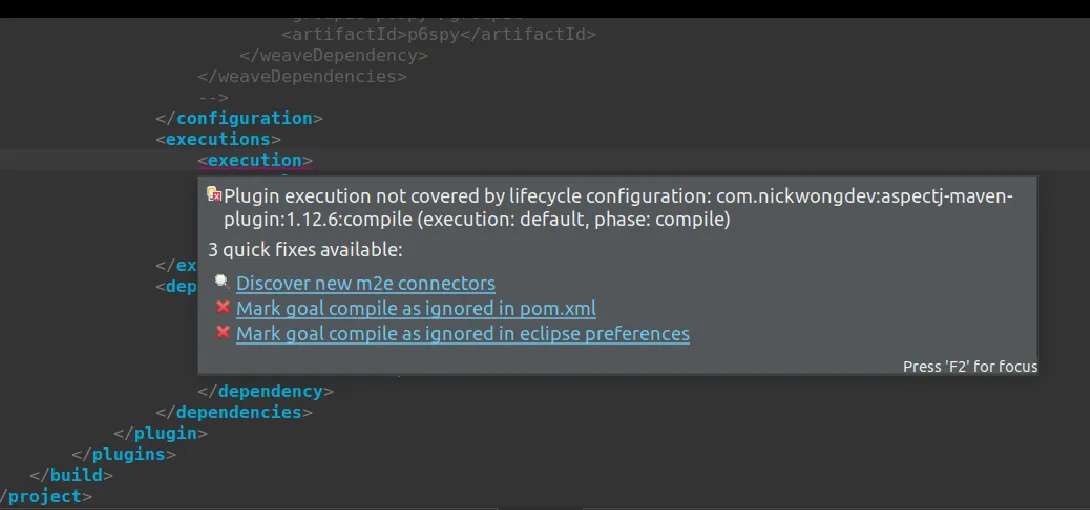The height and width of the screenshot is (510, 1090).
Task: Click the closing weaveDependencies tag
Action: click(x=302, y=76)
